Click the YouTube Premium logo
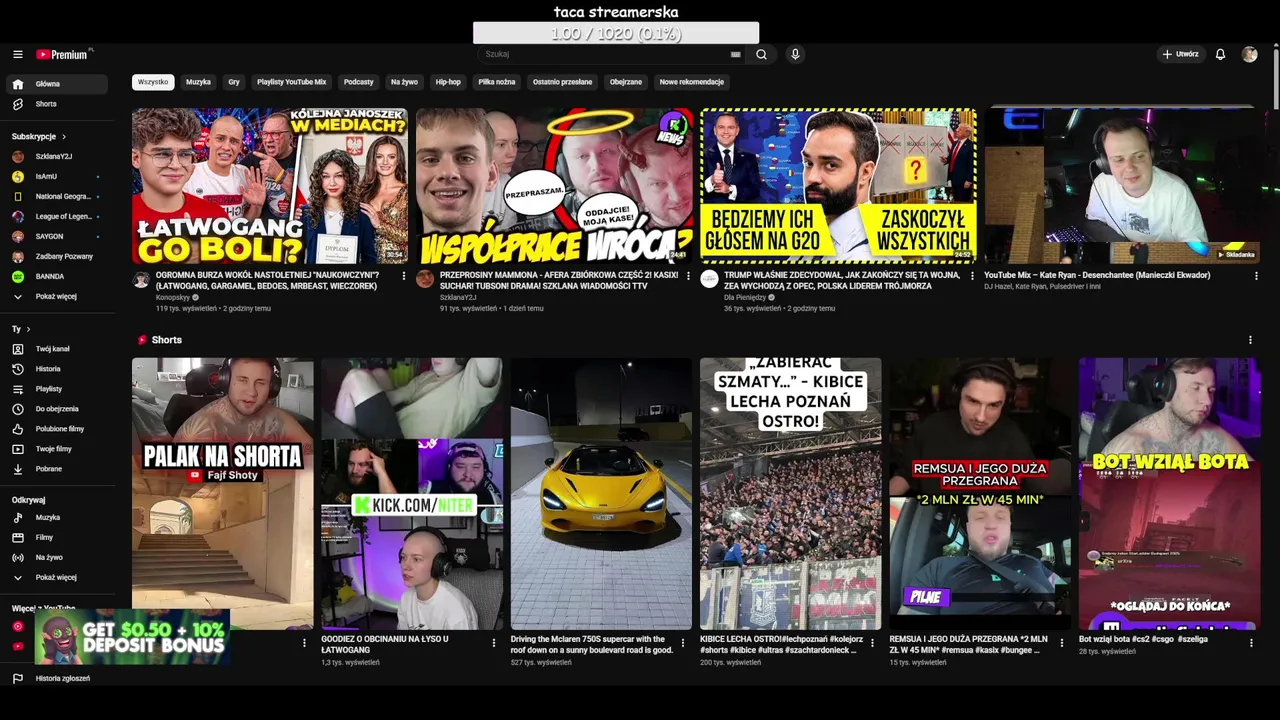Viewport: 1280px width, 720px height. pyautogui.click(x=64, y=54)
